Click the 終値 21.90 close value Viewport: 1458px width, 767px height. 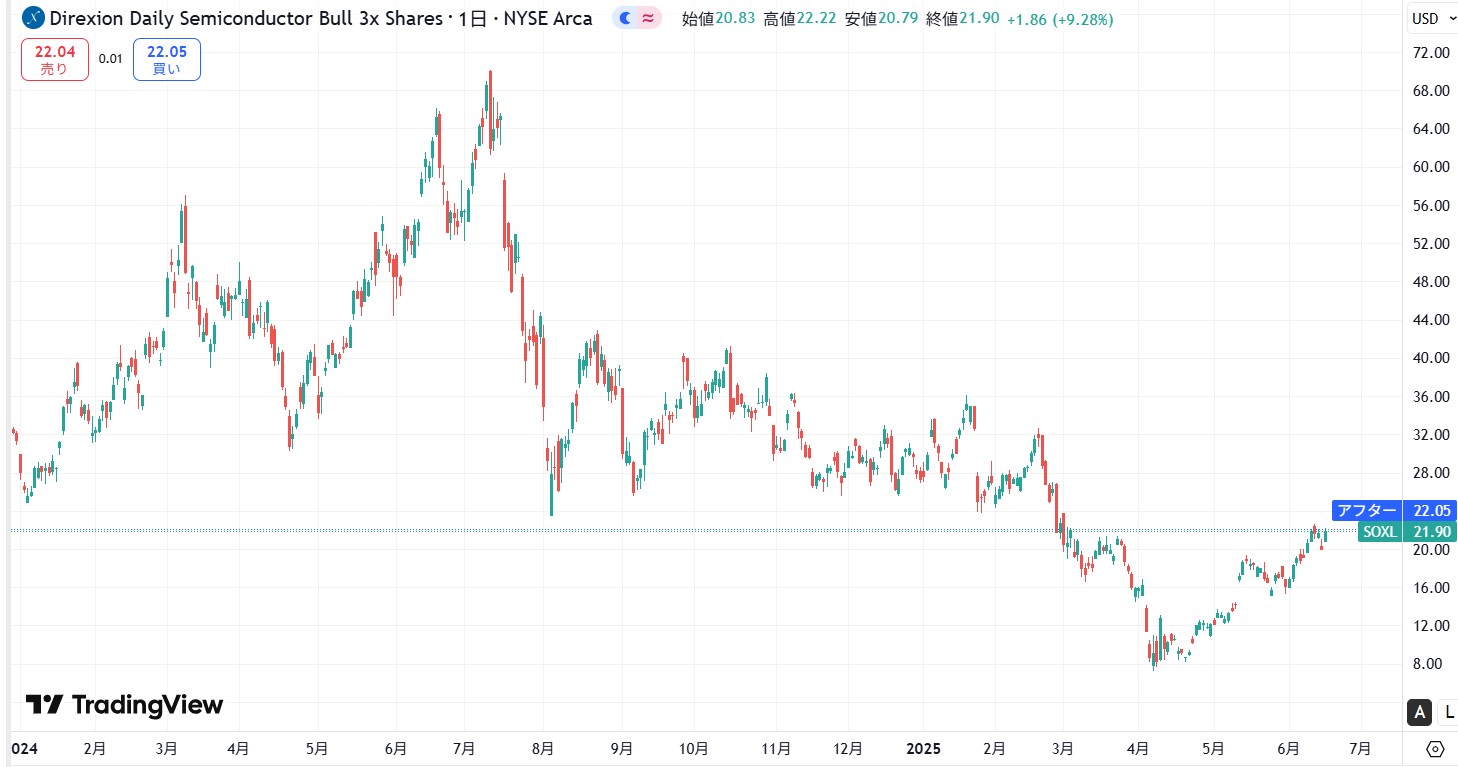click(x=963, y=19)
